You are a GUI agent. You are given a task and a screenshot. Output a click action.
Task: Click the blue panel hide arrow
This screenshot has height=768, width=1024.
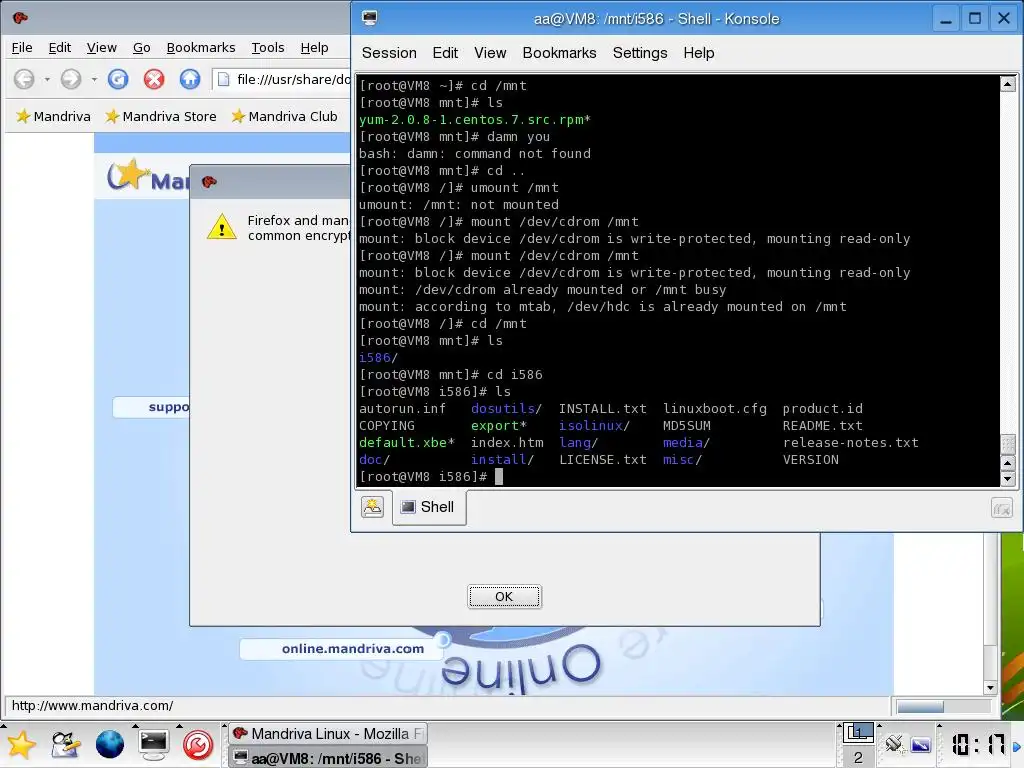click(x=1017, y=746)
